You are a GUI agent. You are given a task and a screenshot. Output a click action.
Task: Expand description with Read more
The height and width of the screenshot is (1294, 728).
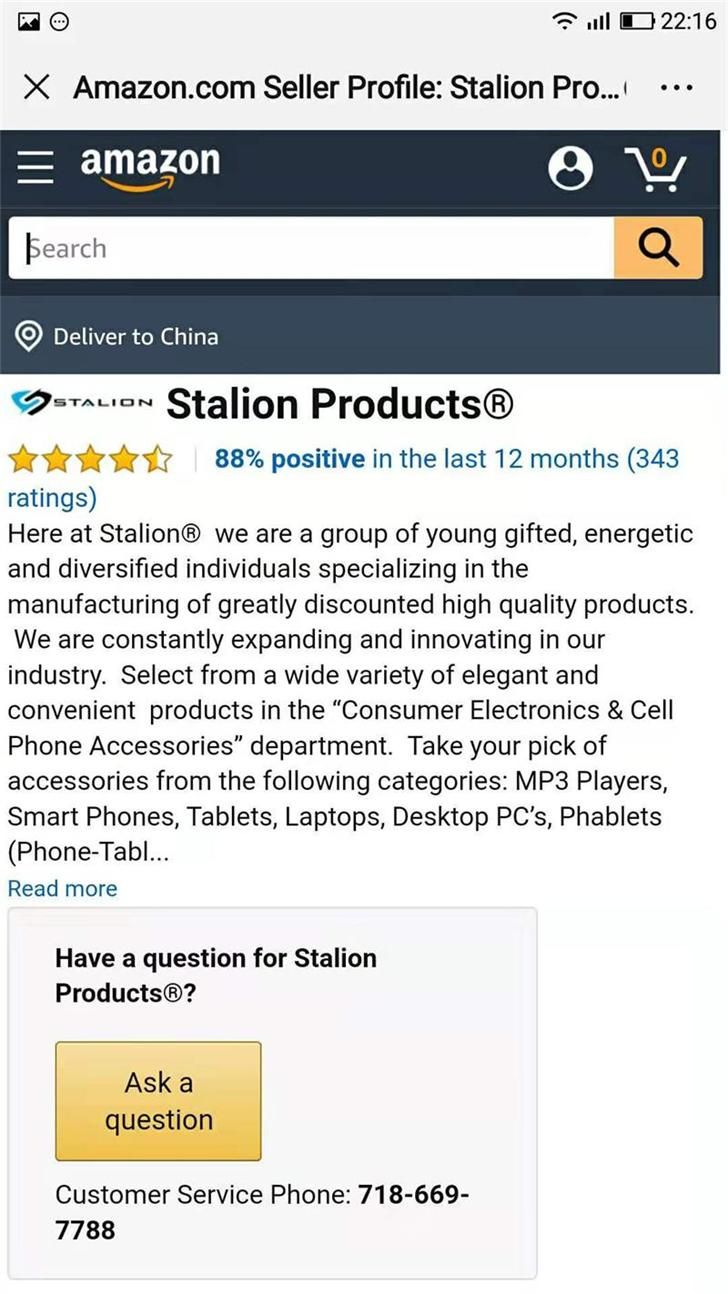pos(62,888)
